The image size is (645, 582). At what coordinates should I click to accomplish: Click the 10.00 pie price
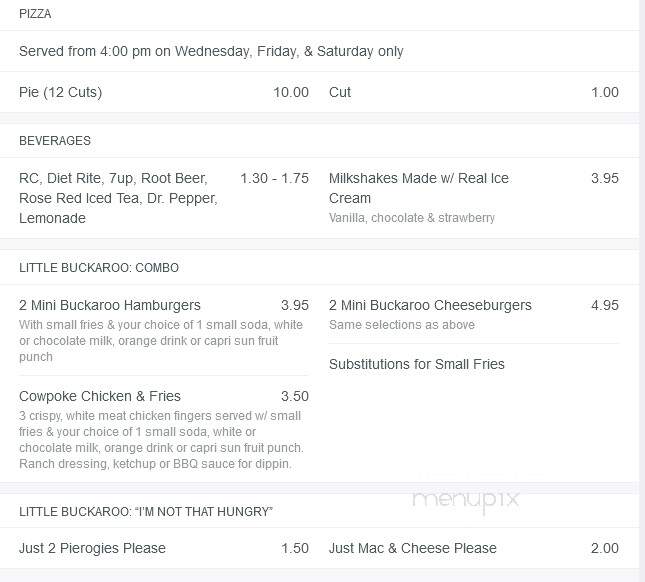291,92
